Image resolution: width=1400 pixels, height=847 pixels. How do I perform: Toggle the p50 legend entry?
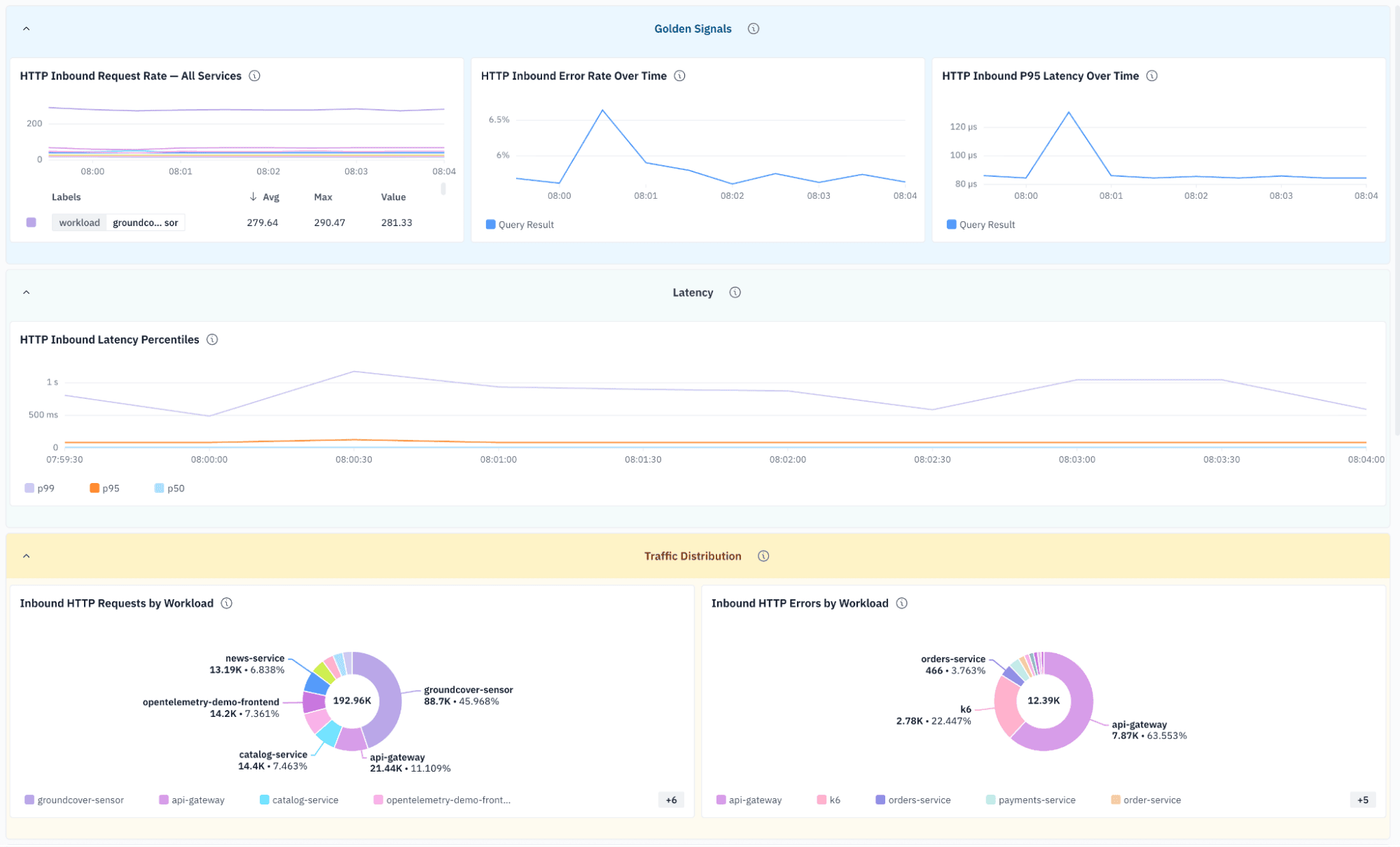click(x=170, y=488)
